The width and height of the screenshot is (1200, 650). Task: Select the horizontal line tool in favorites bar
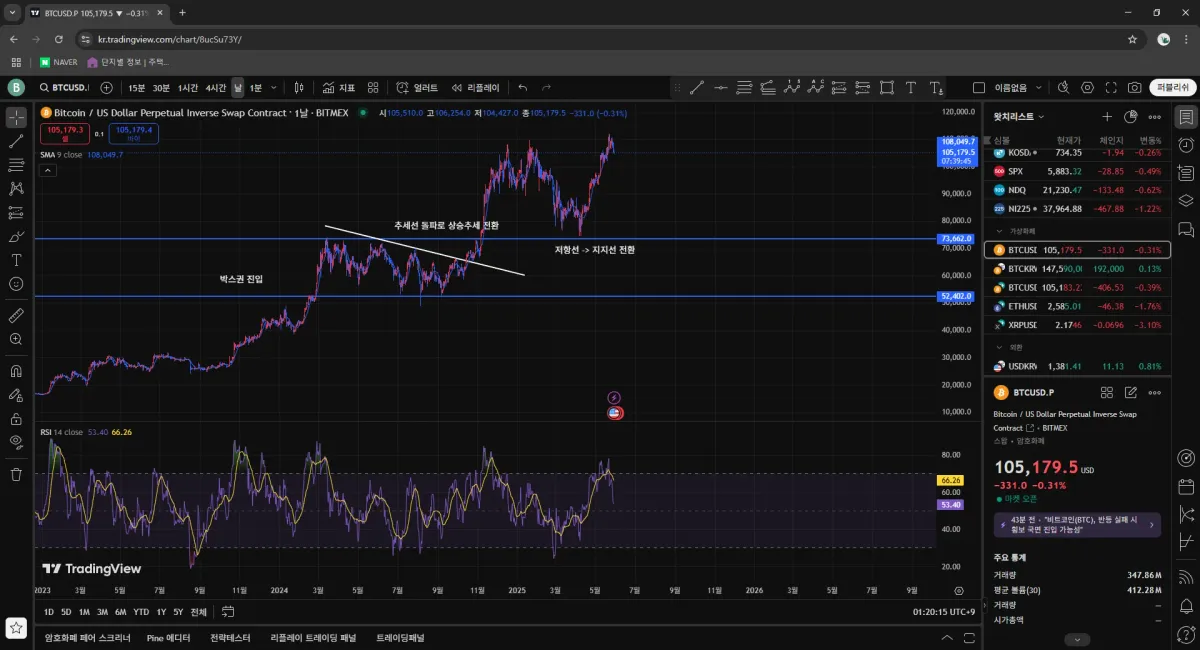(720, 87)
